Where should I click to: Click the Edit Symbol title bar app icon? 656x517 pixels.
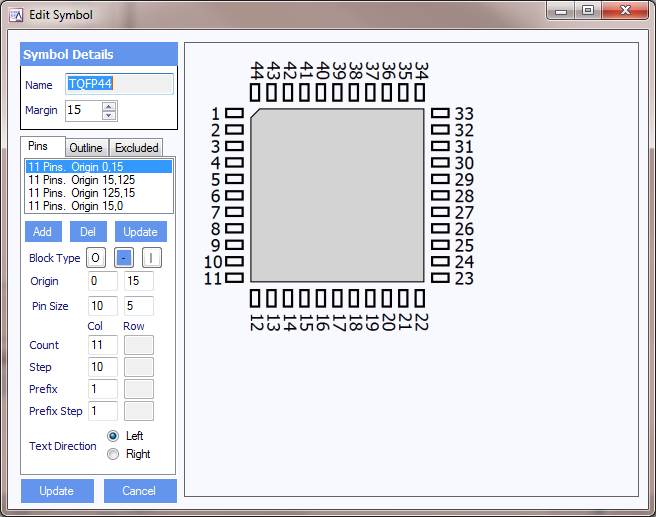point(15,15)
